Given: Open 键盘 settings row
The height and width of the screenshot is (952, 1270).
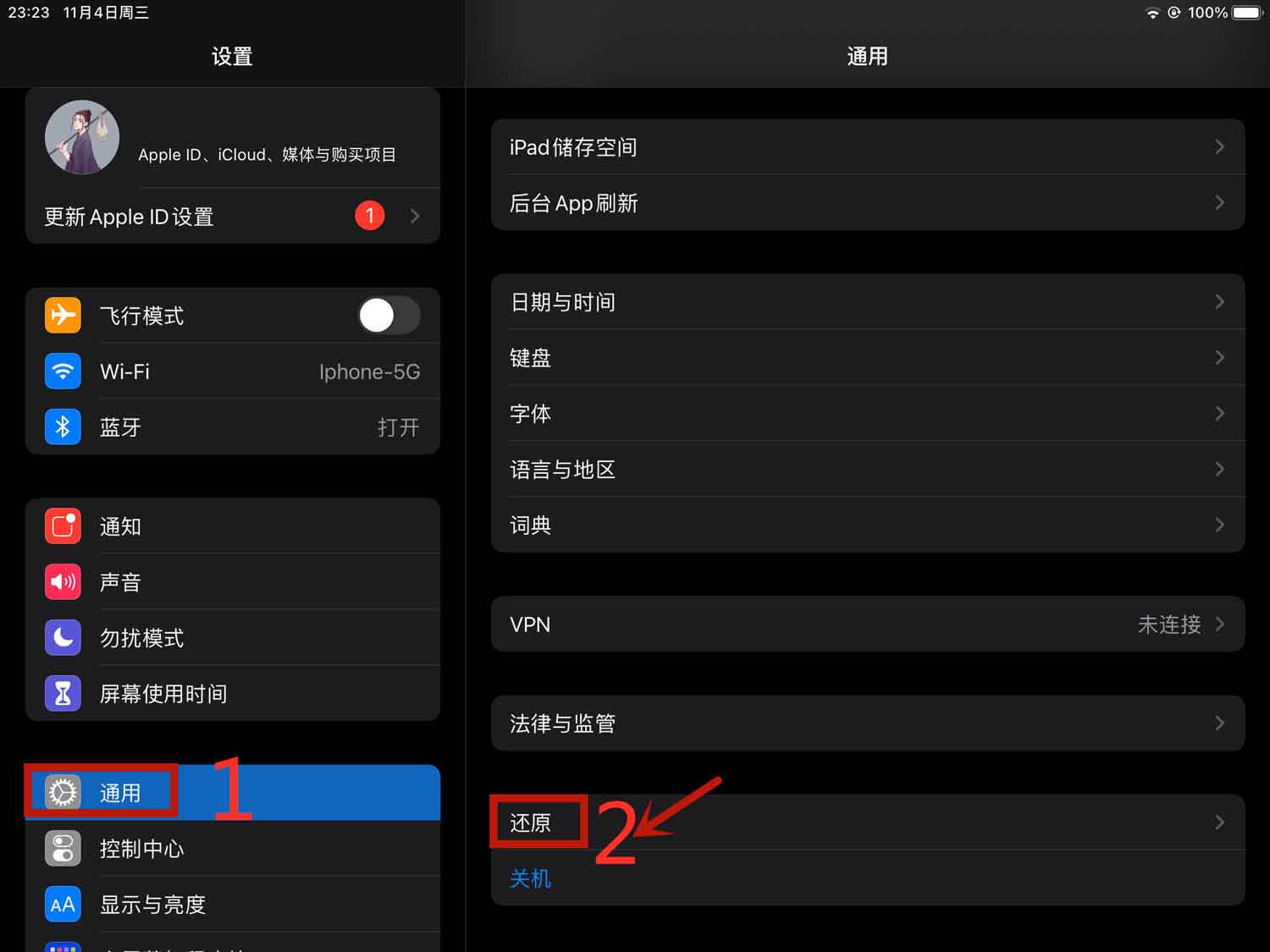Looking at the screenshot, I should [868, 358].
